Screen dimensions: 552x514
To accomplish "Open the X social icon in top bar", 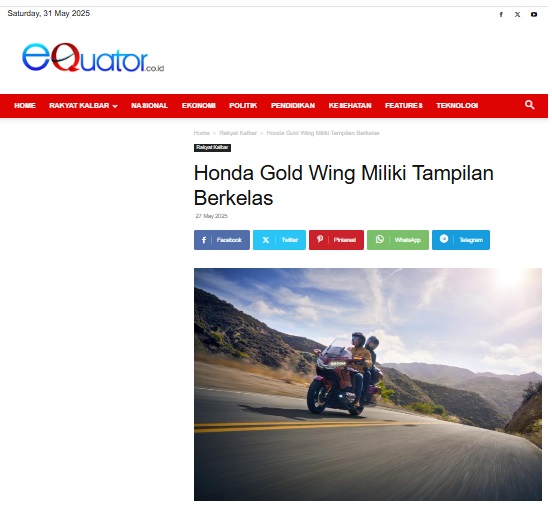I will pyautogui.click(x=517, y=14).
